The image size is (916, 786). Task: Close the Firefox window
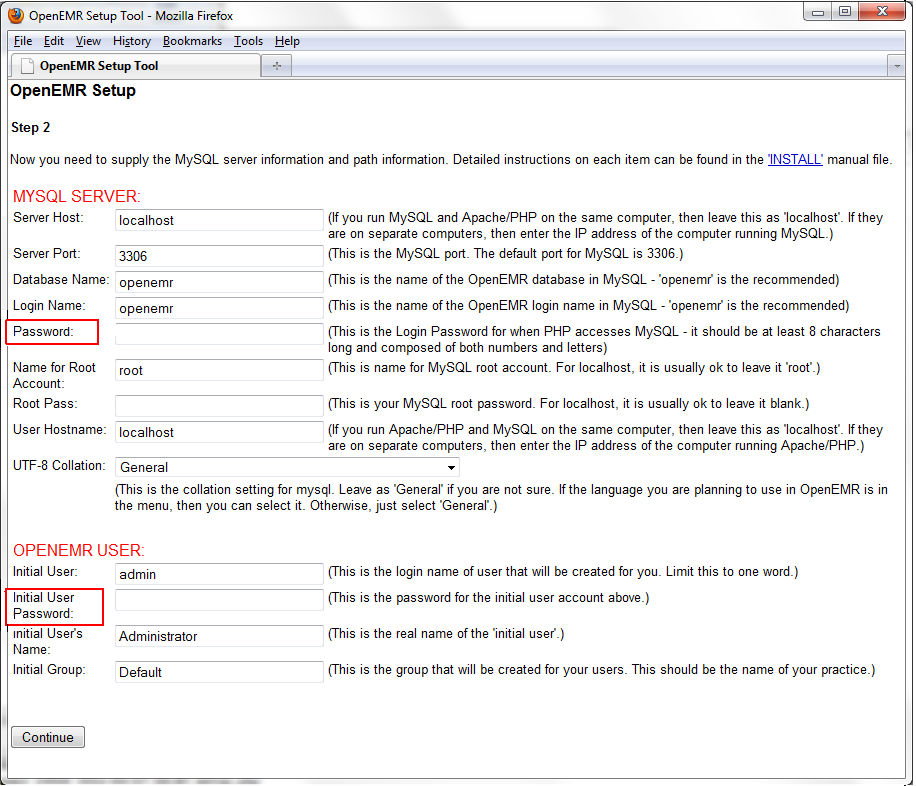(883, 12)
